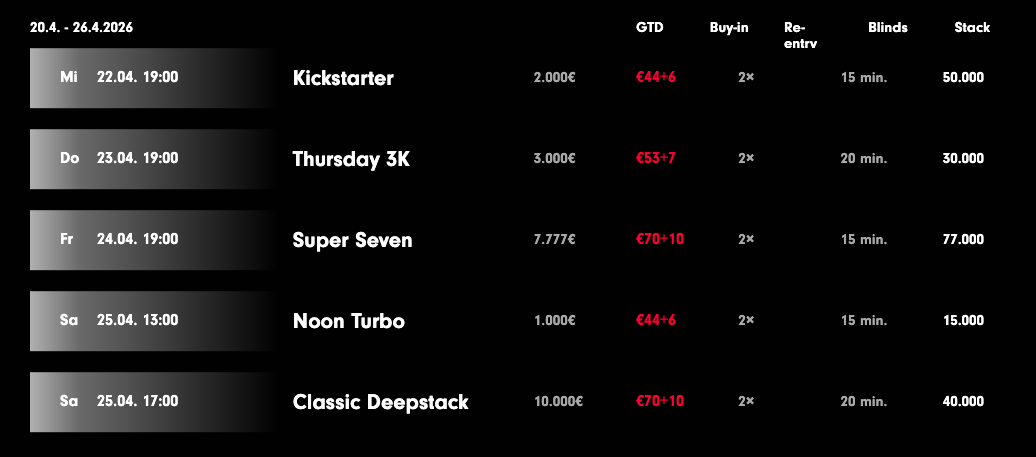
Task: Select the Sa 25.04. 13:00 date tile
Action: click(150, 321)
